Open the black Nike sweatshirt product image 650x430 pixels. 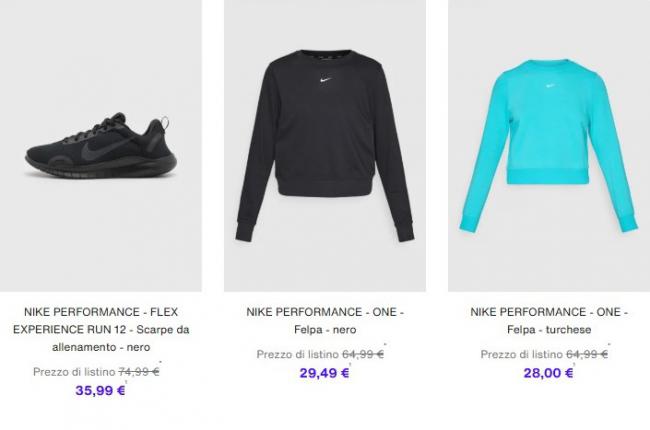[325, 146]
